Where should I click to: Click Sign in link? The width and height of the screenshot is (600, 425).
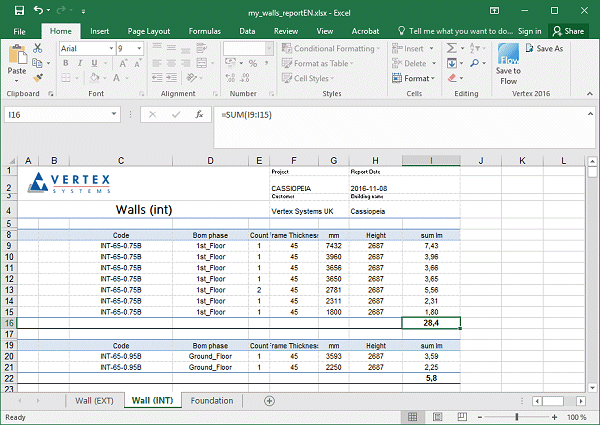(529, 31)
